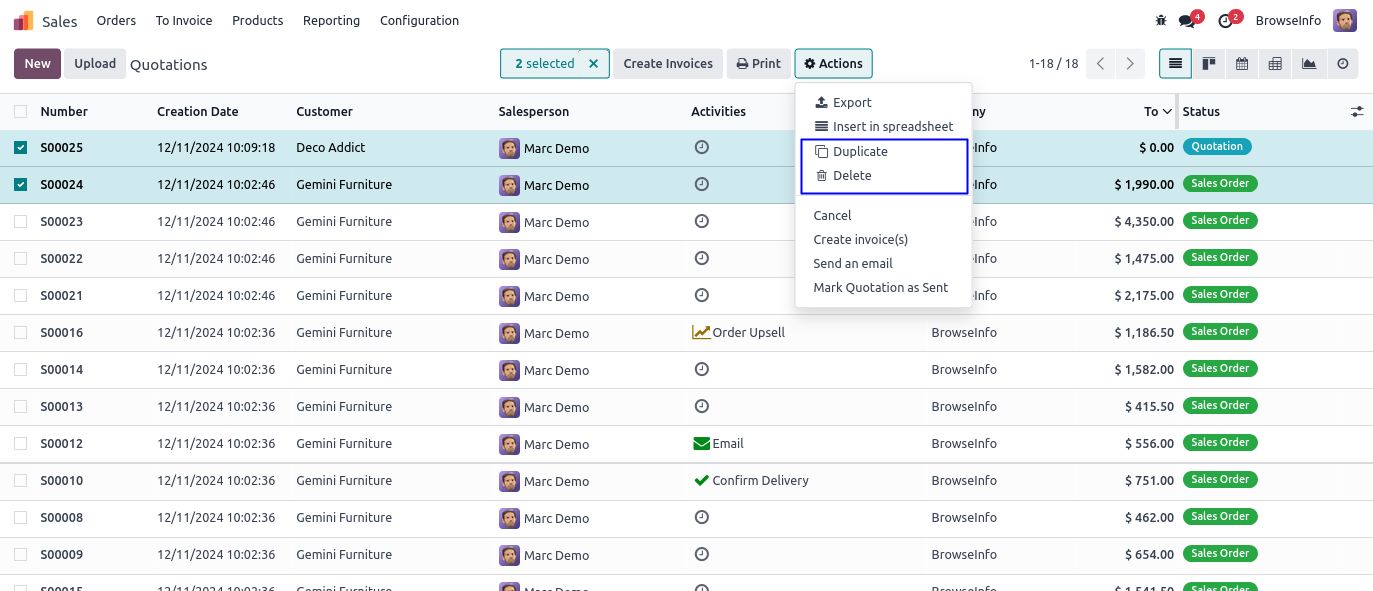Switch to Pivot table view
This screenshot has width=1373, height=591.
tap(1275, 64)
